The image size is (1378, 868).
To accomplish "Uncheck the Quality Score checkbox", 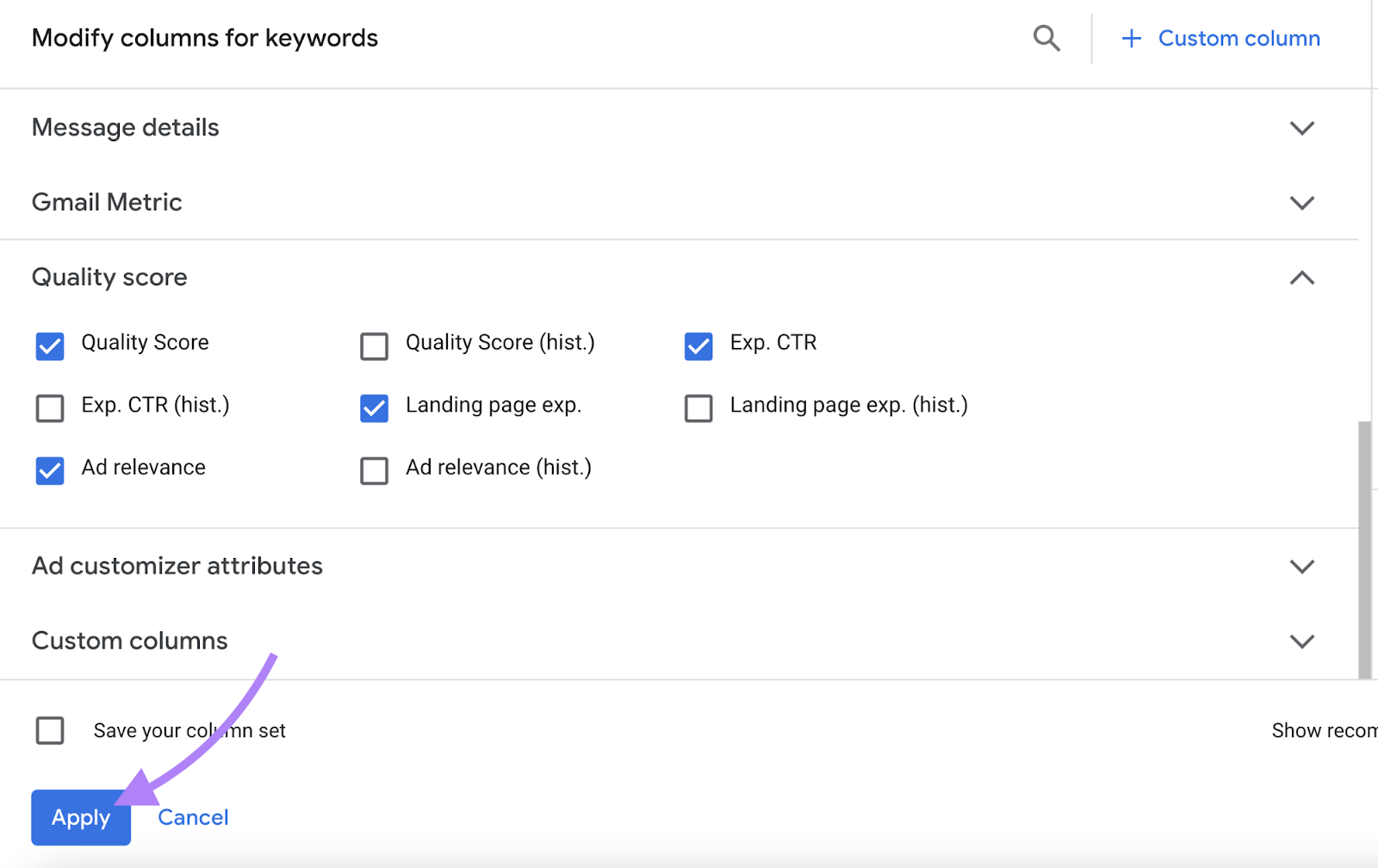I will pos(49,346).
